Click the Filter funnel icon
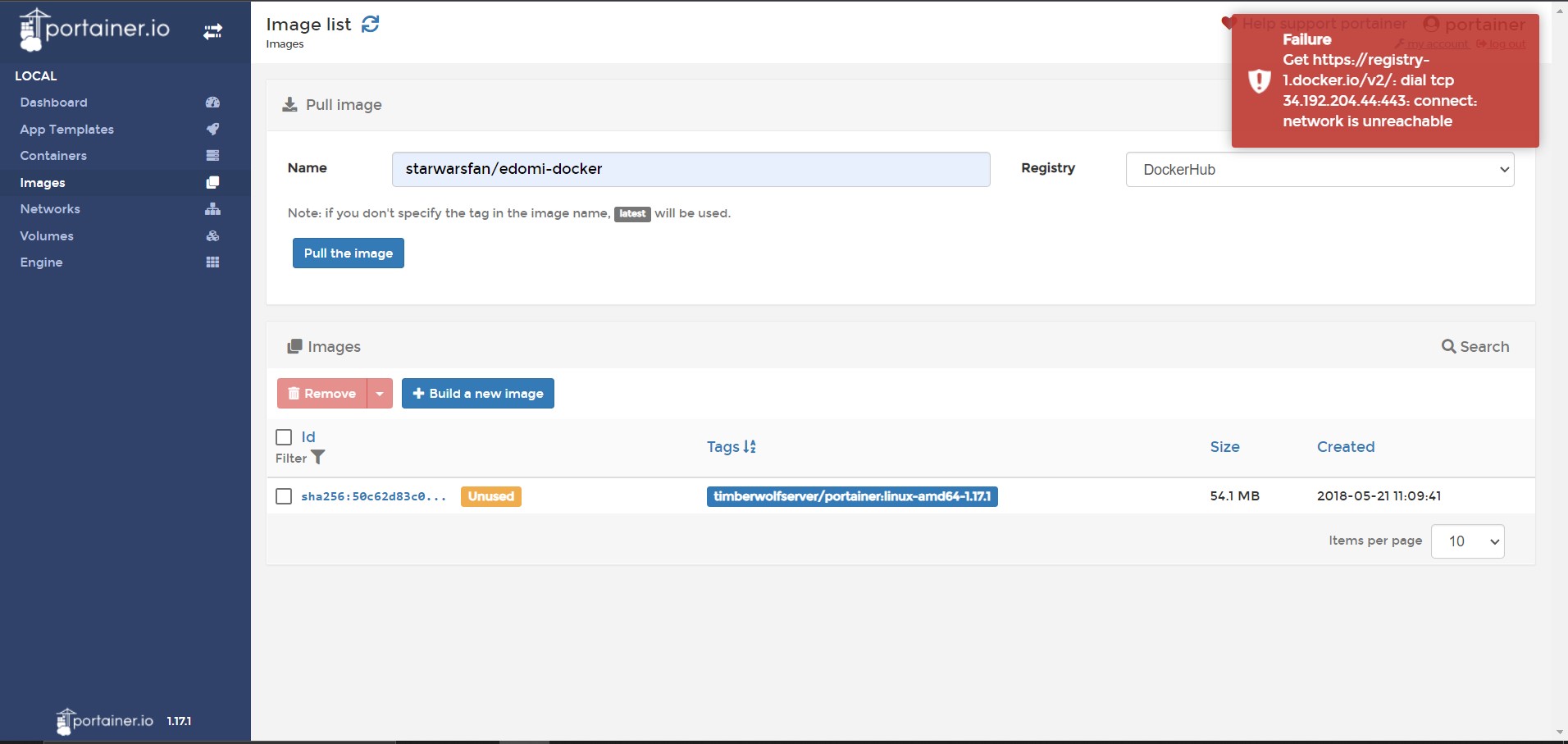 318,458
